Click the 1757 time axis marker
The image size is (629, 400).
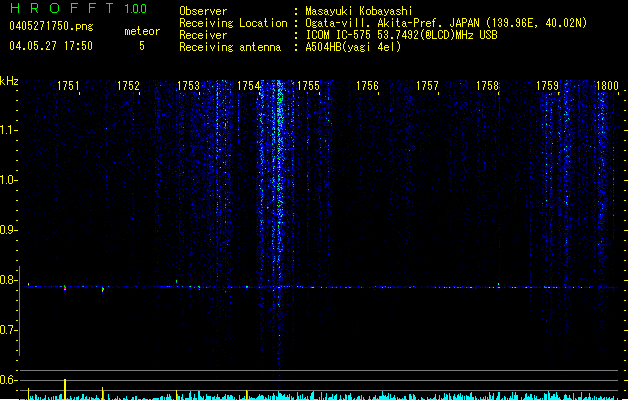tap(427, 86)
